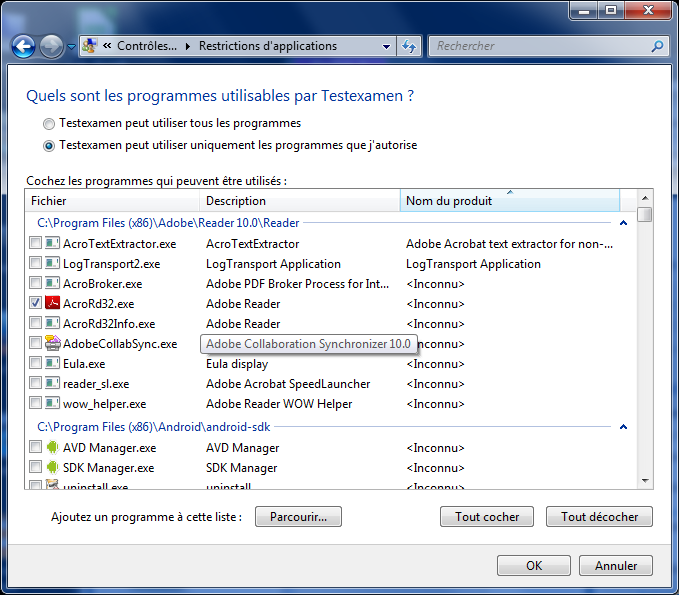Viewport: 679px width, 595px height.
Task: Click the Adobe Reader 10.0 folder path header
Action: point(168,223)
